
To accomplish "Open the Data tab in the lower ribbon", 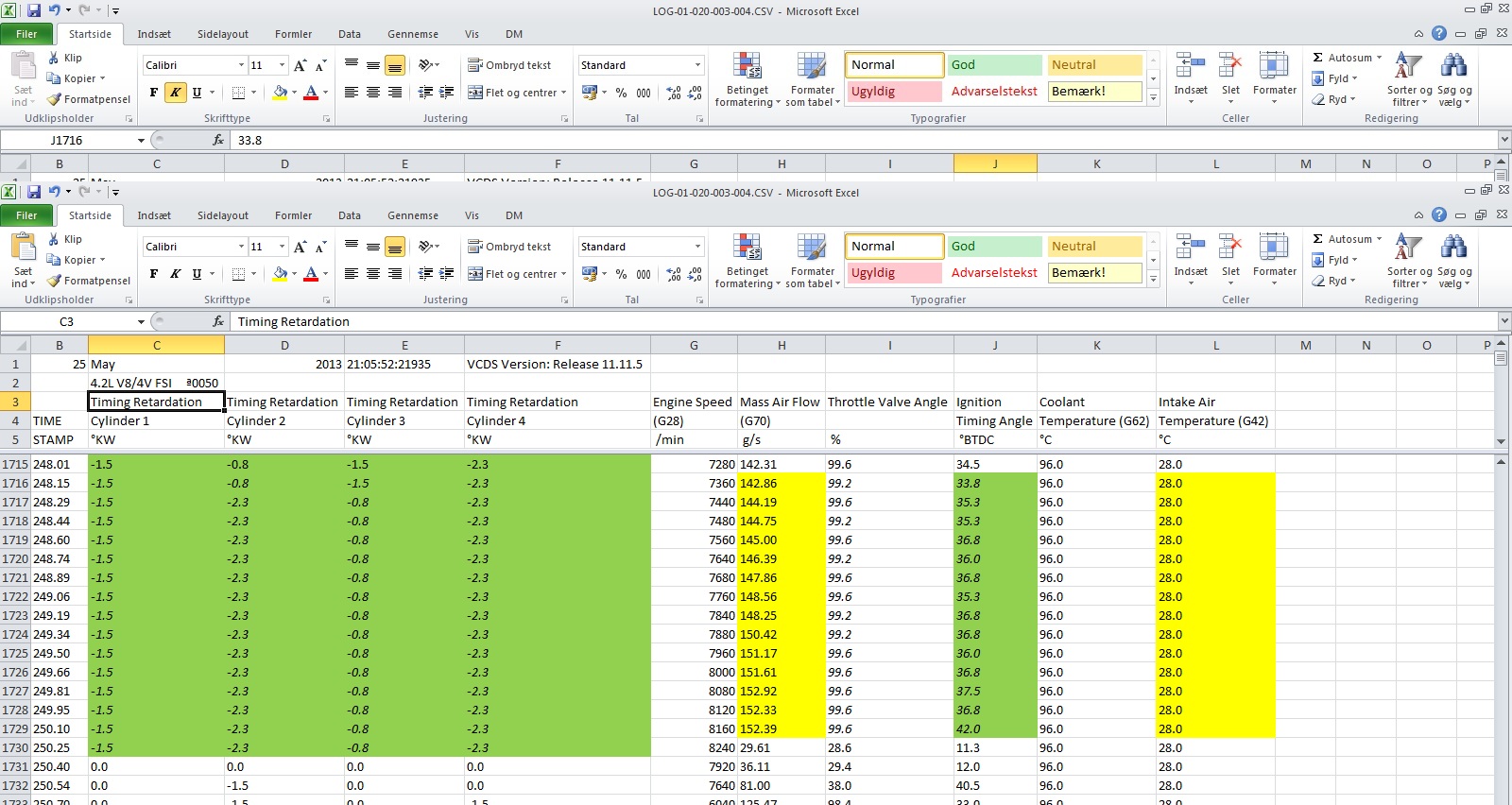I will coord(350,215).
